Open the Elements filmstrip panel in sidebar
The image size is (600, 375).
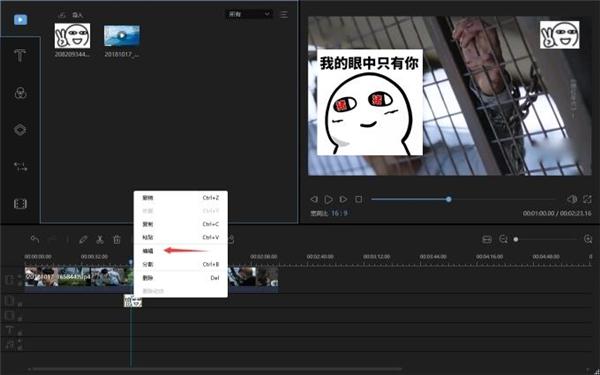click(20, 204)
